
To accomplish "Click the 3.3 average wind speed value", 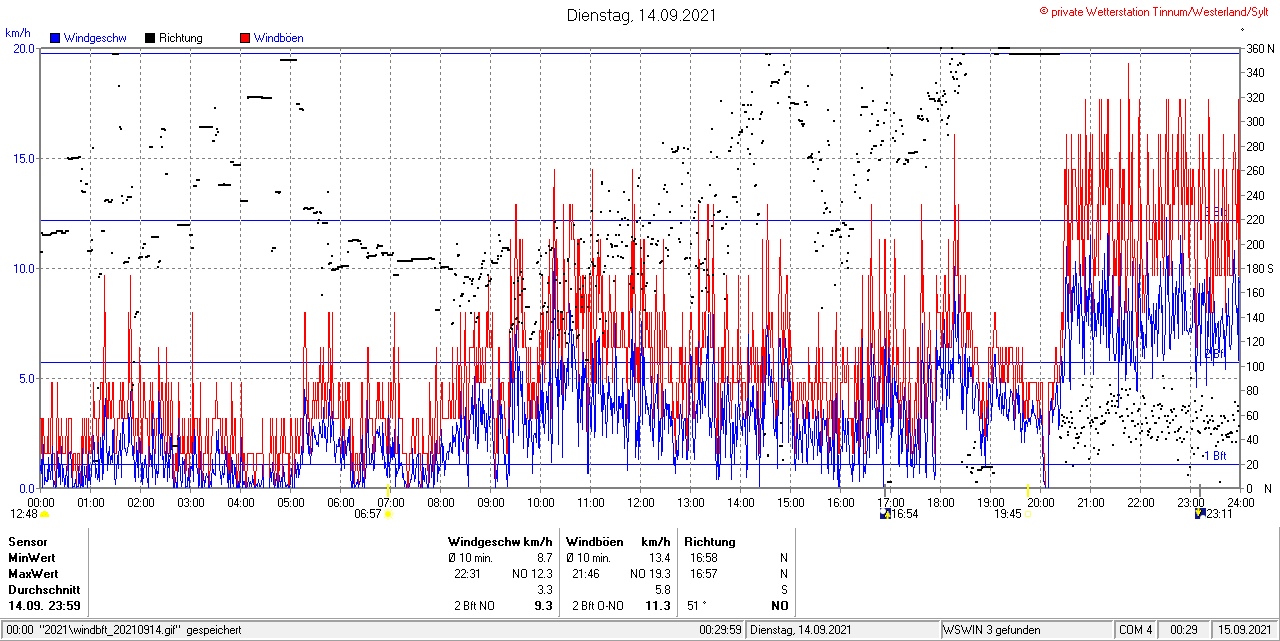I will [x=544, y=590].
